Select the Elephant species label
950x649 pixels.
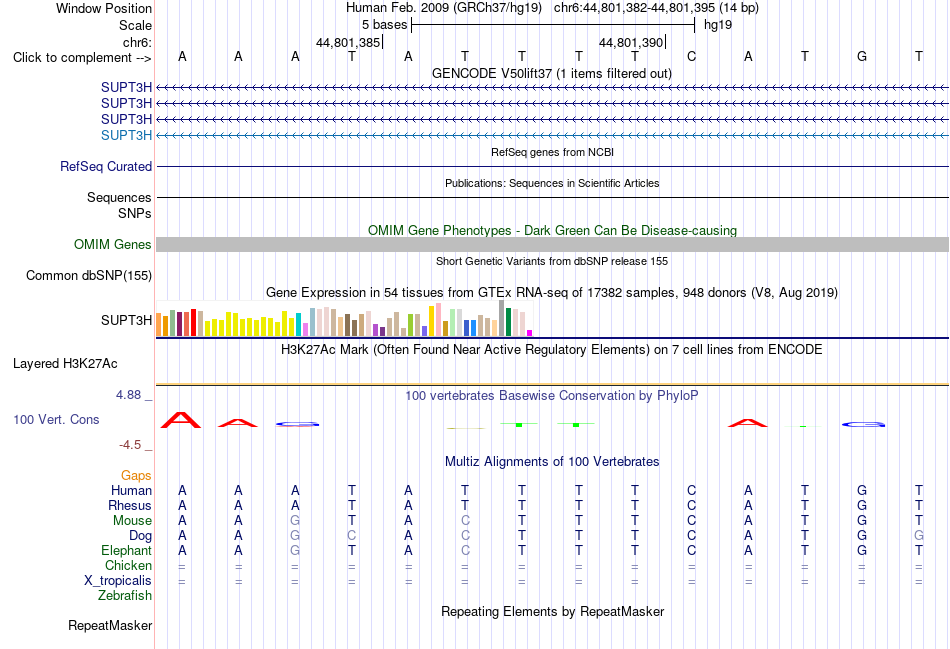(126, 550)
